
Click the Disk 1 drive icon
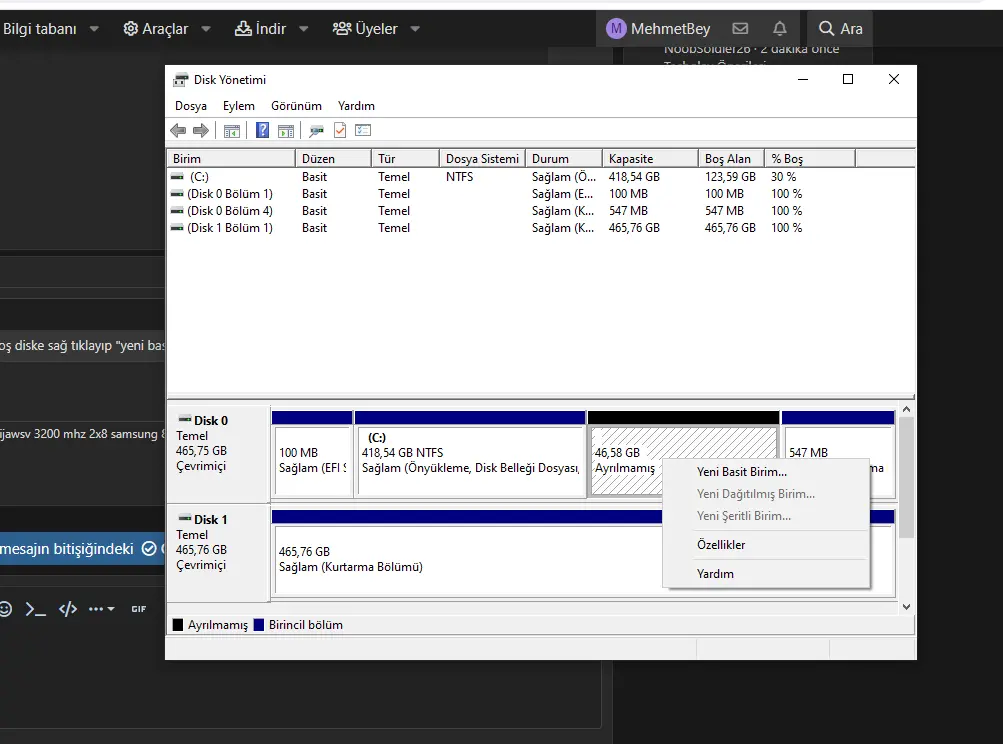tap(185, 519)
